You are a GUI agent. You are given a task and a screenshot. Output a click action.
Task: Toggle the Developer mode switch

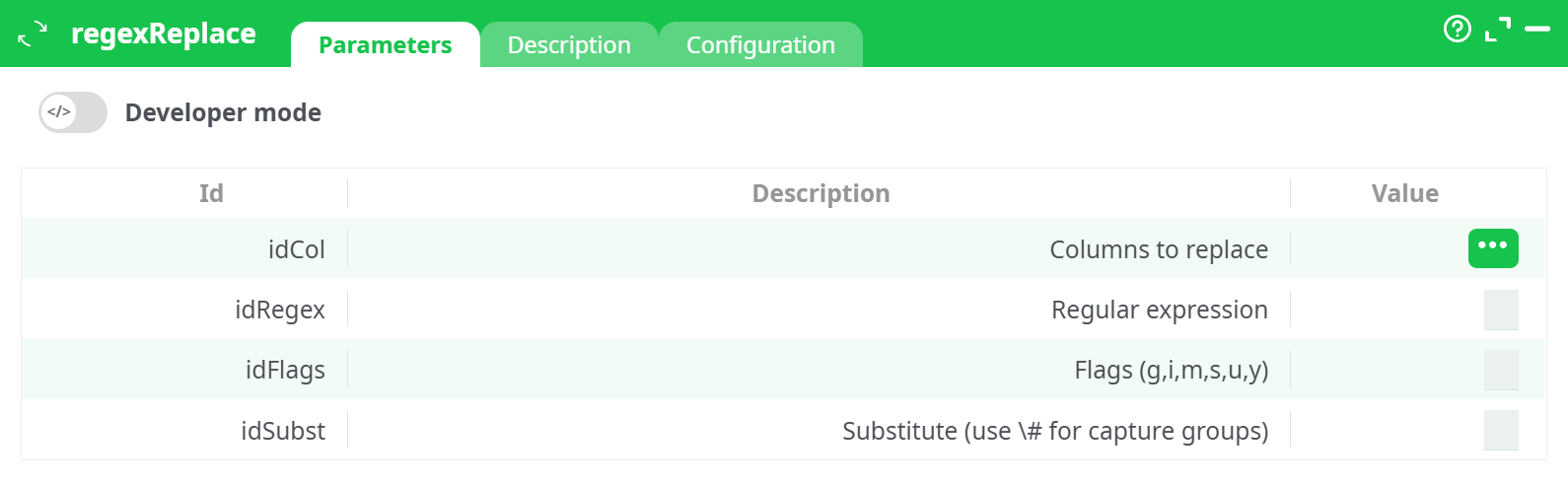pos(73,112)
